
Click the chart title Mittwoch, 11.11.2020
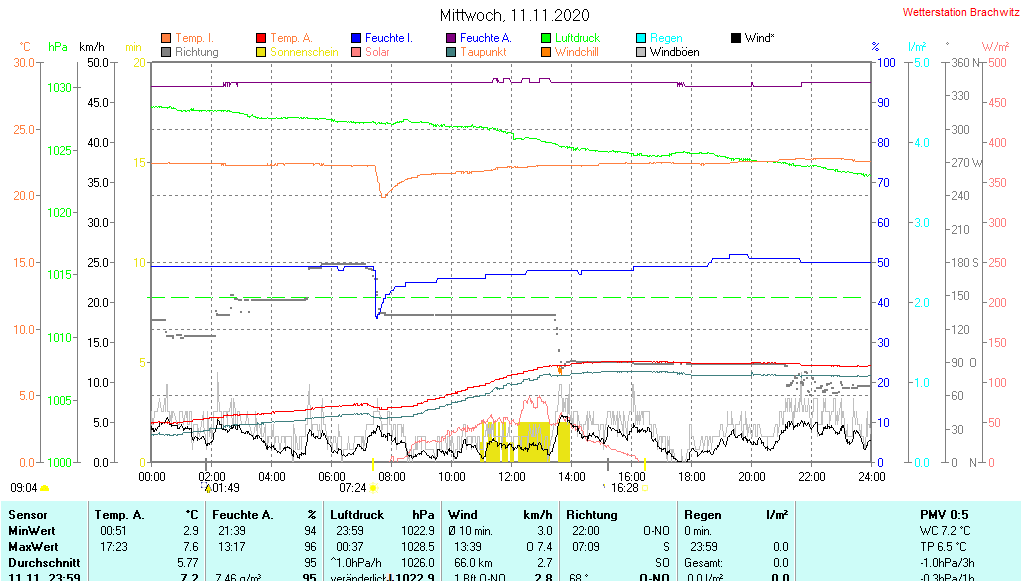tap(514, 15)
